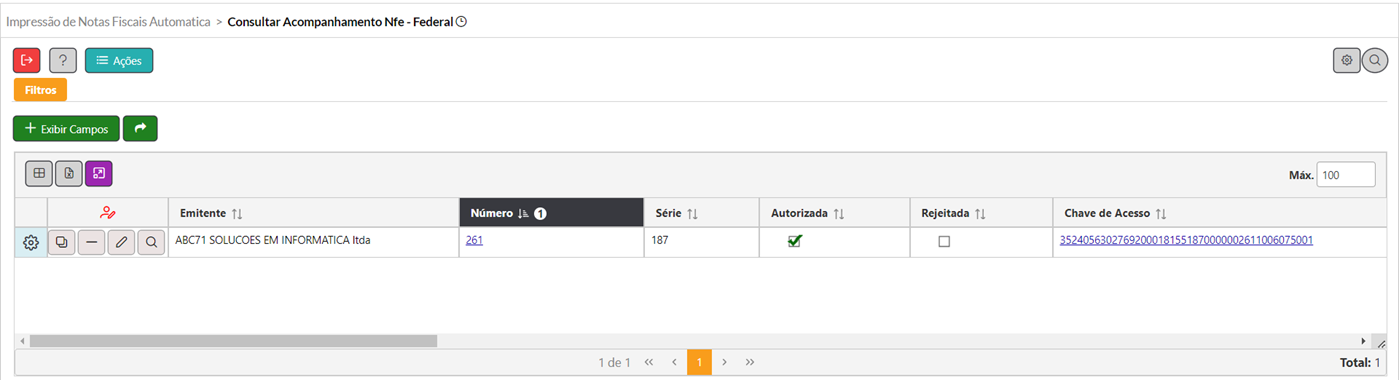The height and width of the screenshot is (380, 1399).
Task: Click the green share arrow button
Action: (x=140, y=128)
